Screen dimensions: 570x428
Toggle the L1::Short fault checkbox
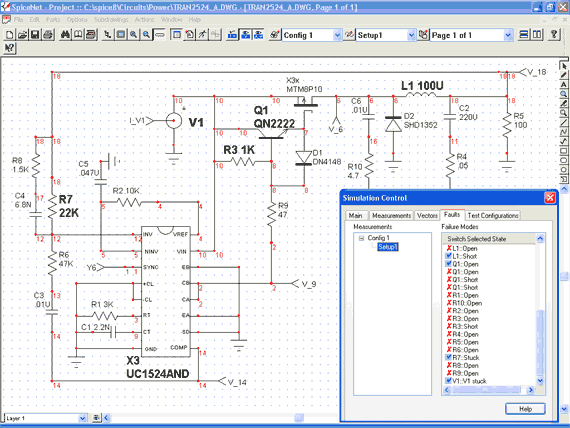(x=449, y=256)
